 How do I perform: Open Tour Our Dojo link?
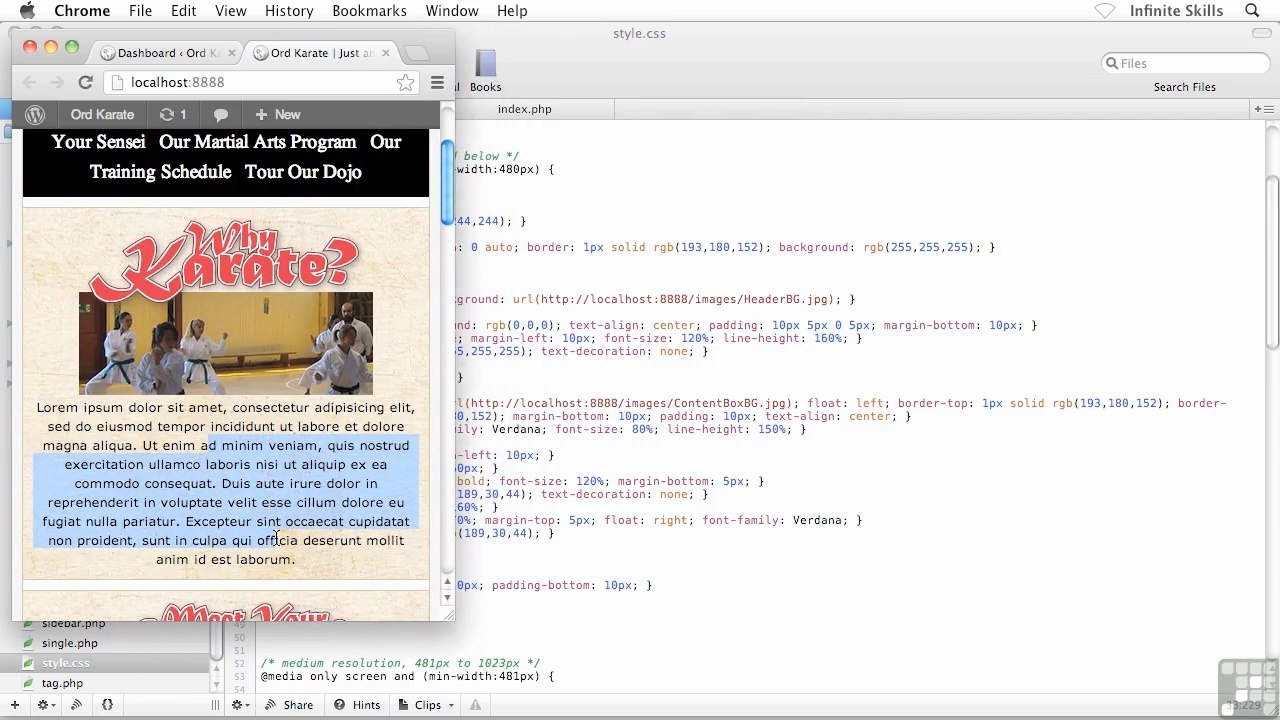tap(303, 172)
